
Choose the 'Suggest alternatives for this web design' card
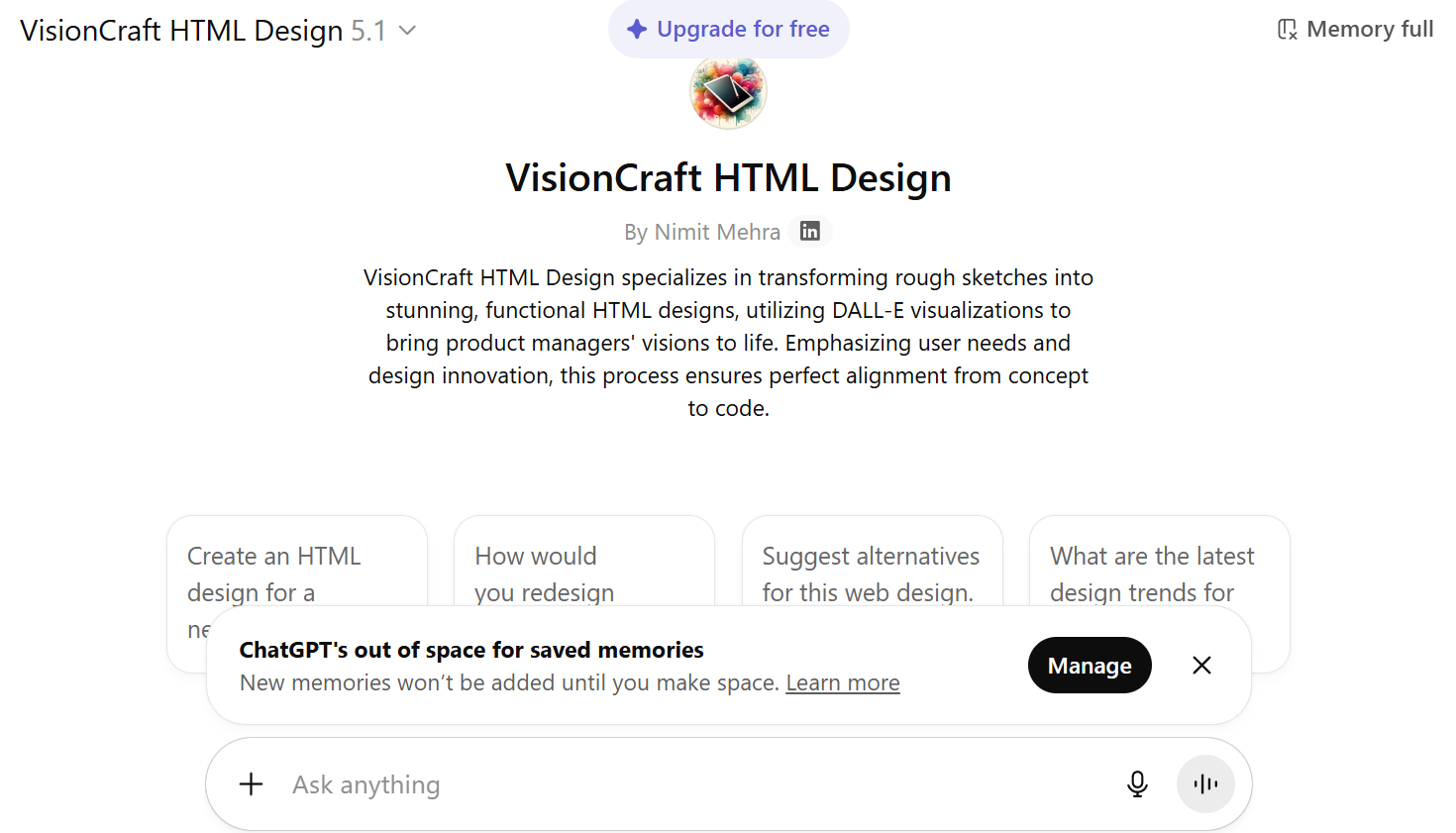872,574
